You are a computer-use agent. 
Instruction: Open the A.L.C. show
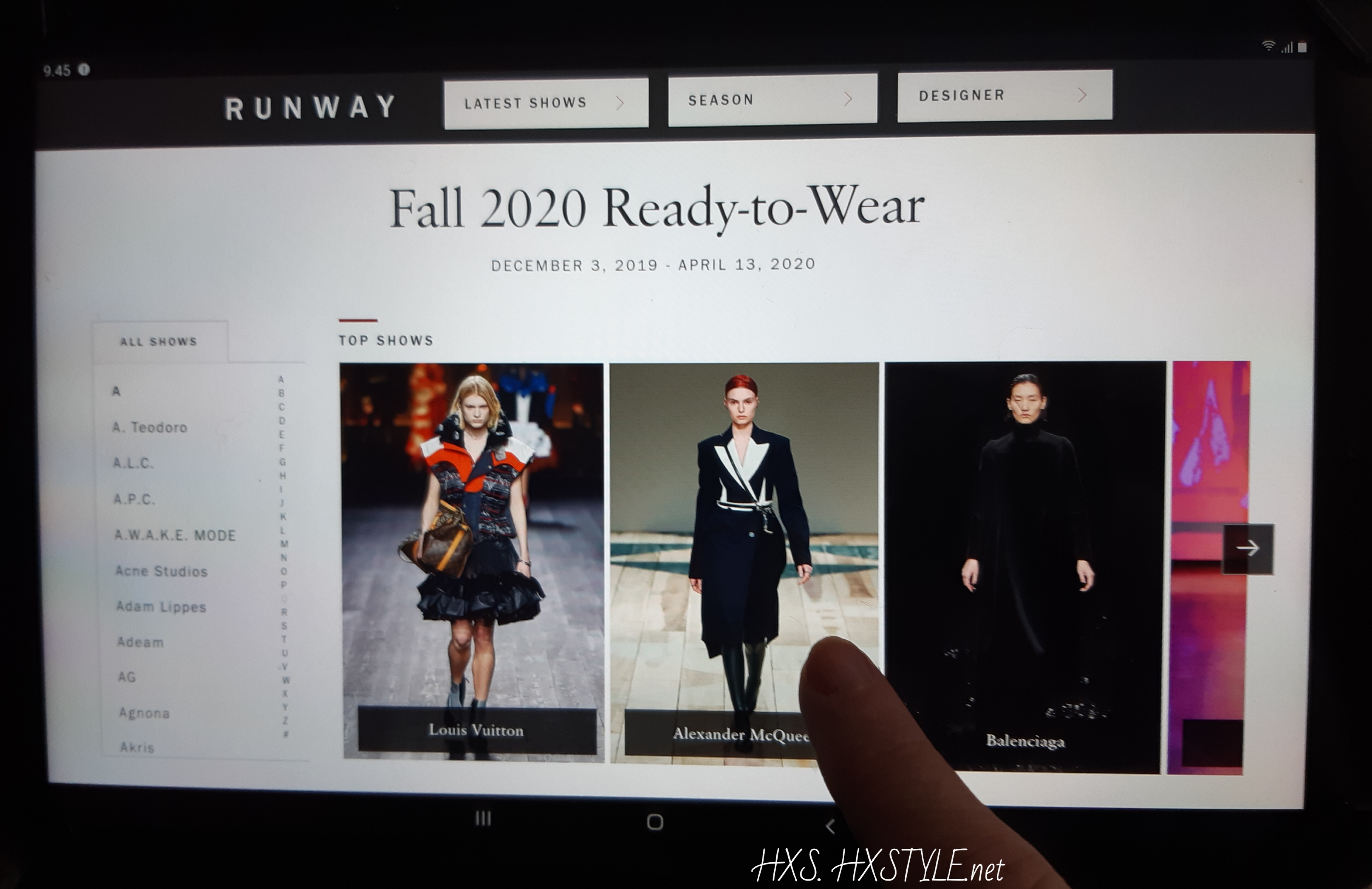tap(133, 463)
